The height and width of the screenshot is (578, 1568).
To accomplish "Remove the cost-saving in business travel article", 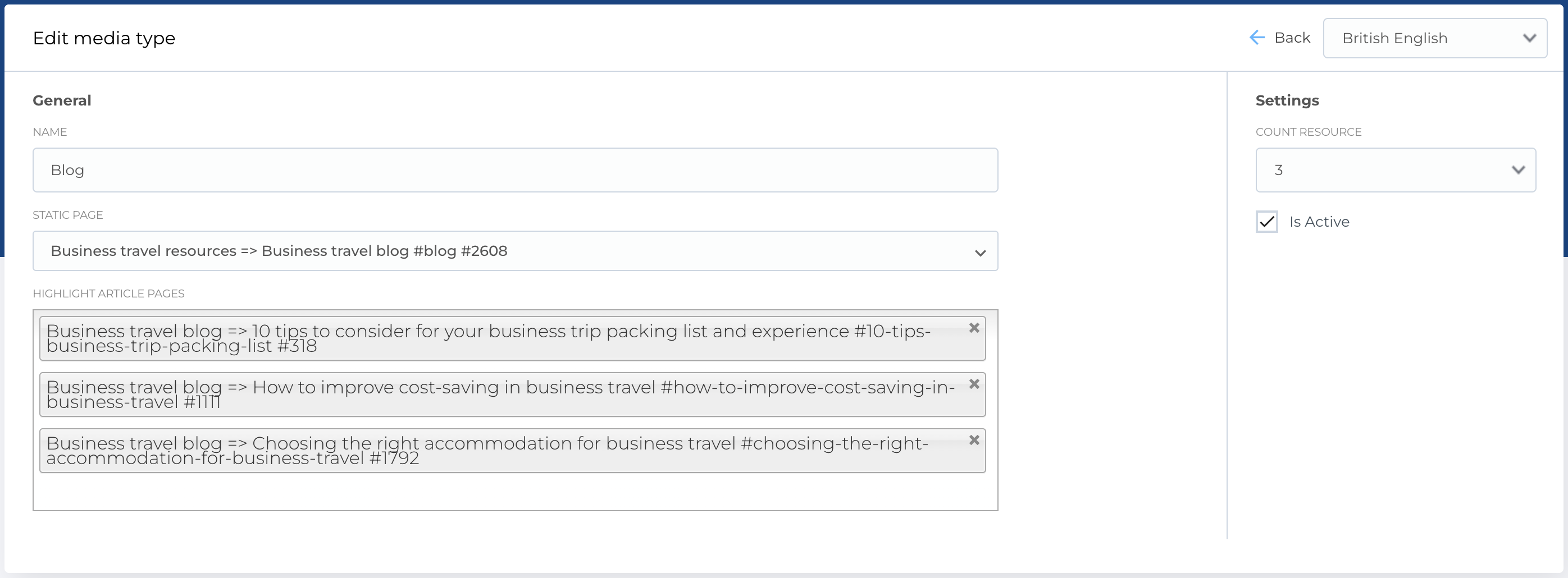I will pos(974,384).
